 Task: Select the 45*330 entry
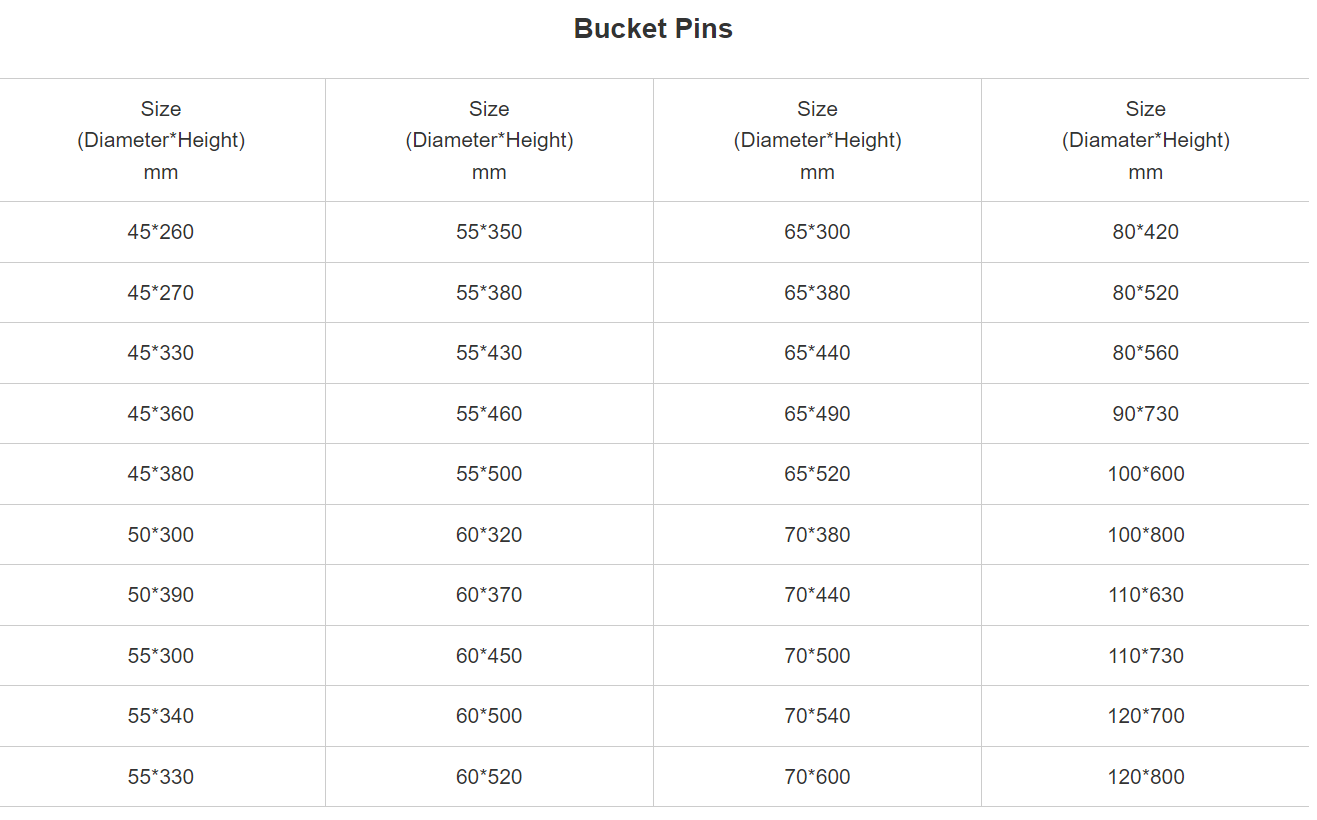pyautogui.click(x=161, y=353)
